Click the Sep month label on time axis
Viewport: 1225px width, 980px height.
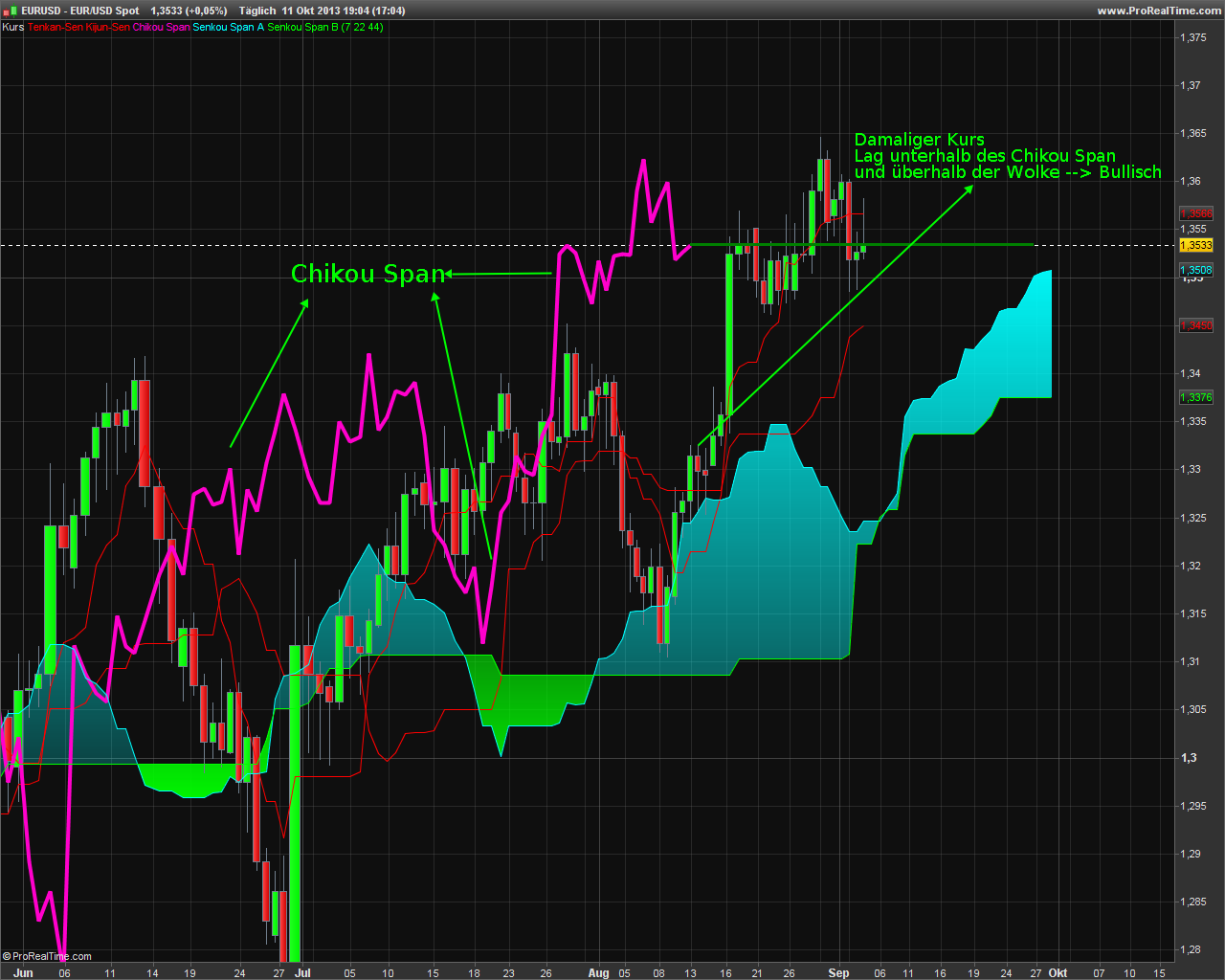pyautogui.click(x=838, y=972)
